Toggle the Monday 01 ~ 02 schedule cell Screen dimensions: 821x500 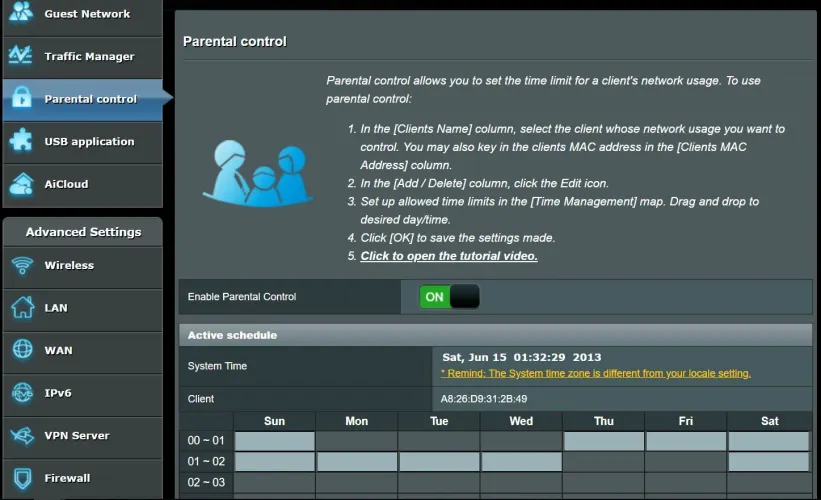(357, 462)
